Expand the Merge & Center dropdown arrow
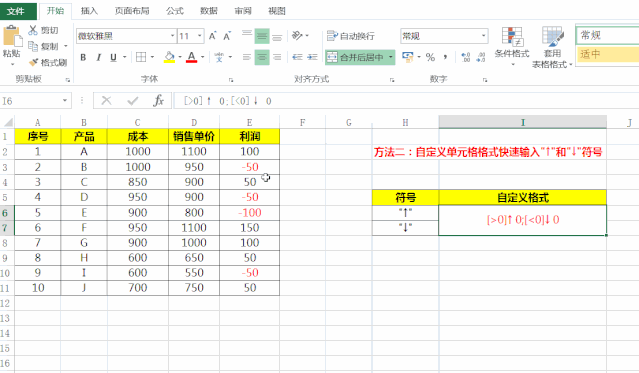 [390, 57]
